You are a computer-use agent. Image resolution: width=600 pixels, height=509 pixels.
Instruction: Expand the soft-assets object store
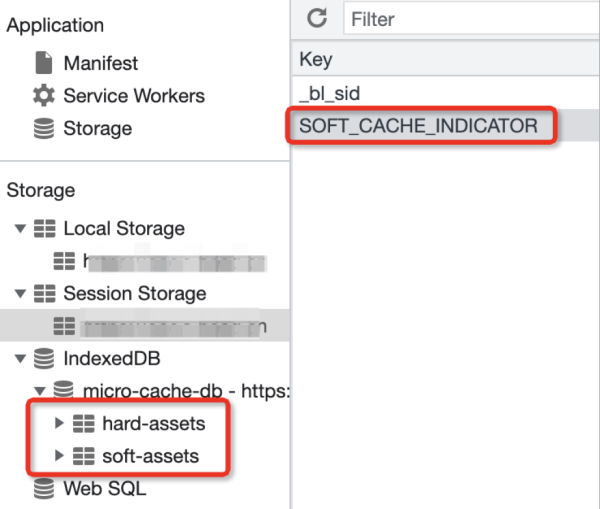pyautogui.click(x=59, y=456)
